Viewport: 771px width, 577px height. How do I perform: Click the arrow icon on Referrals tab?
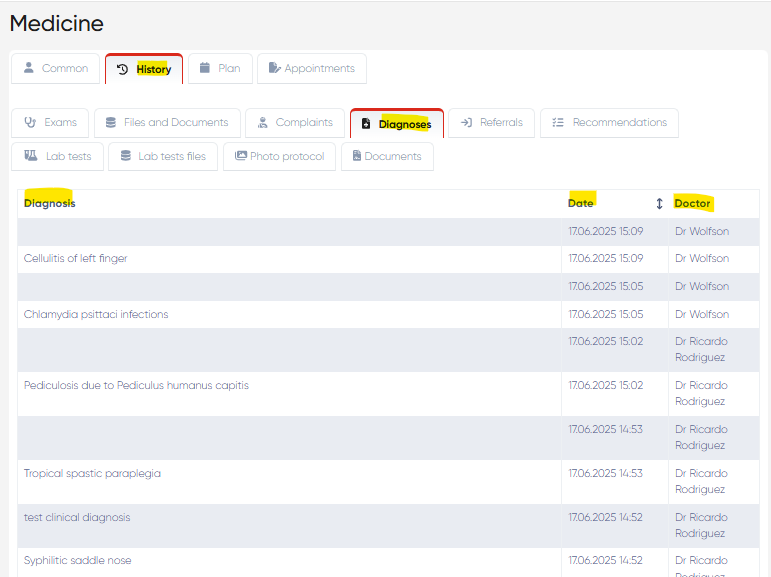(466, 123)
